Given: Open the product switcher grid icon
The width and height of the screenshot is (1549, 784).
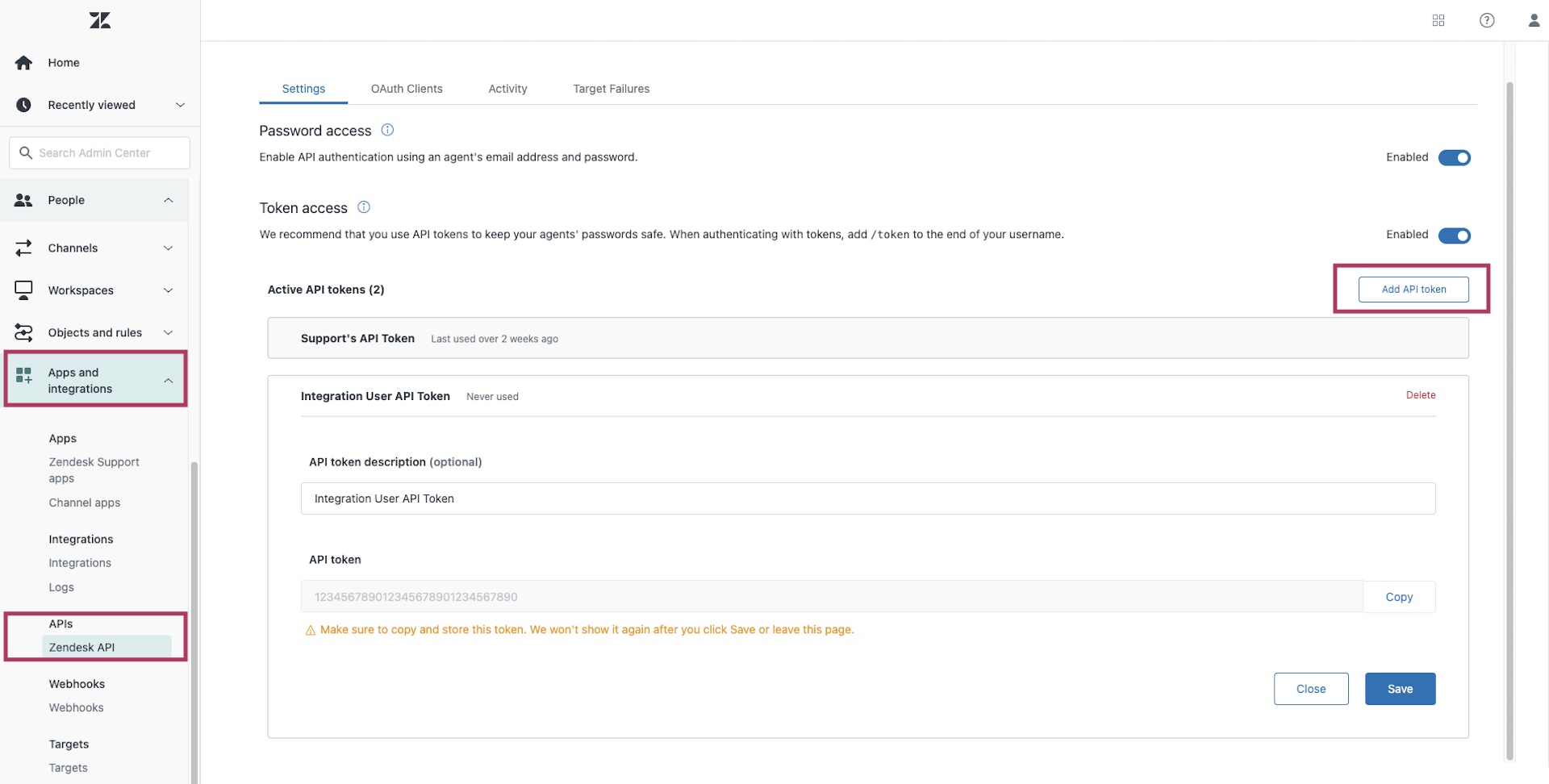Looking at the screenshot, I should coord(1438,20).
